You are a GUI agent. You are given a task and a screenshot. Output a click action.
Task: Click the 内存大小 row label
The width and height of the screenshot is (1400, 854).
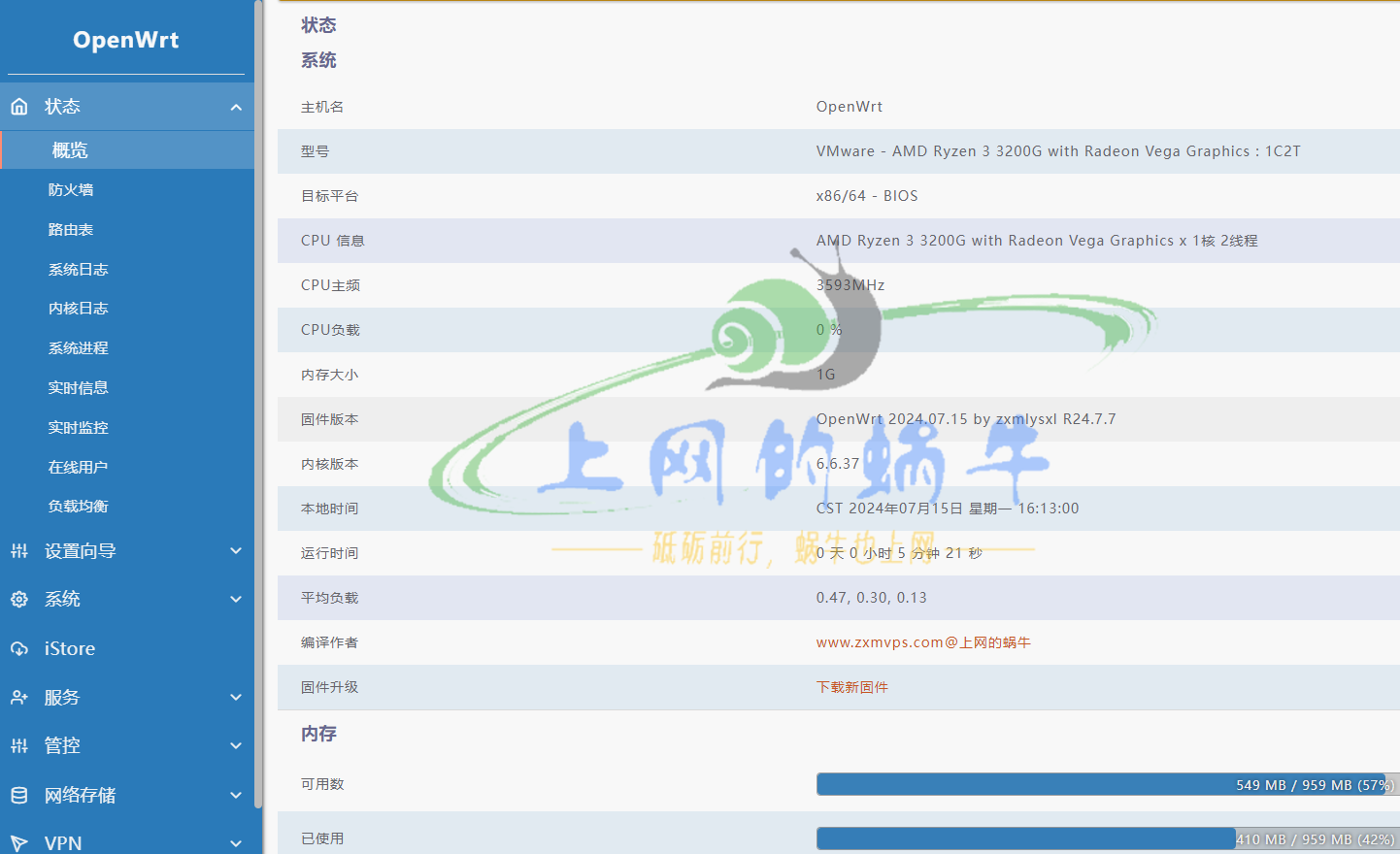point(330,375)
